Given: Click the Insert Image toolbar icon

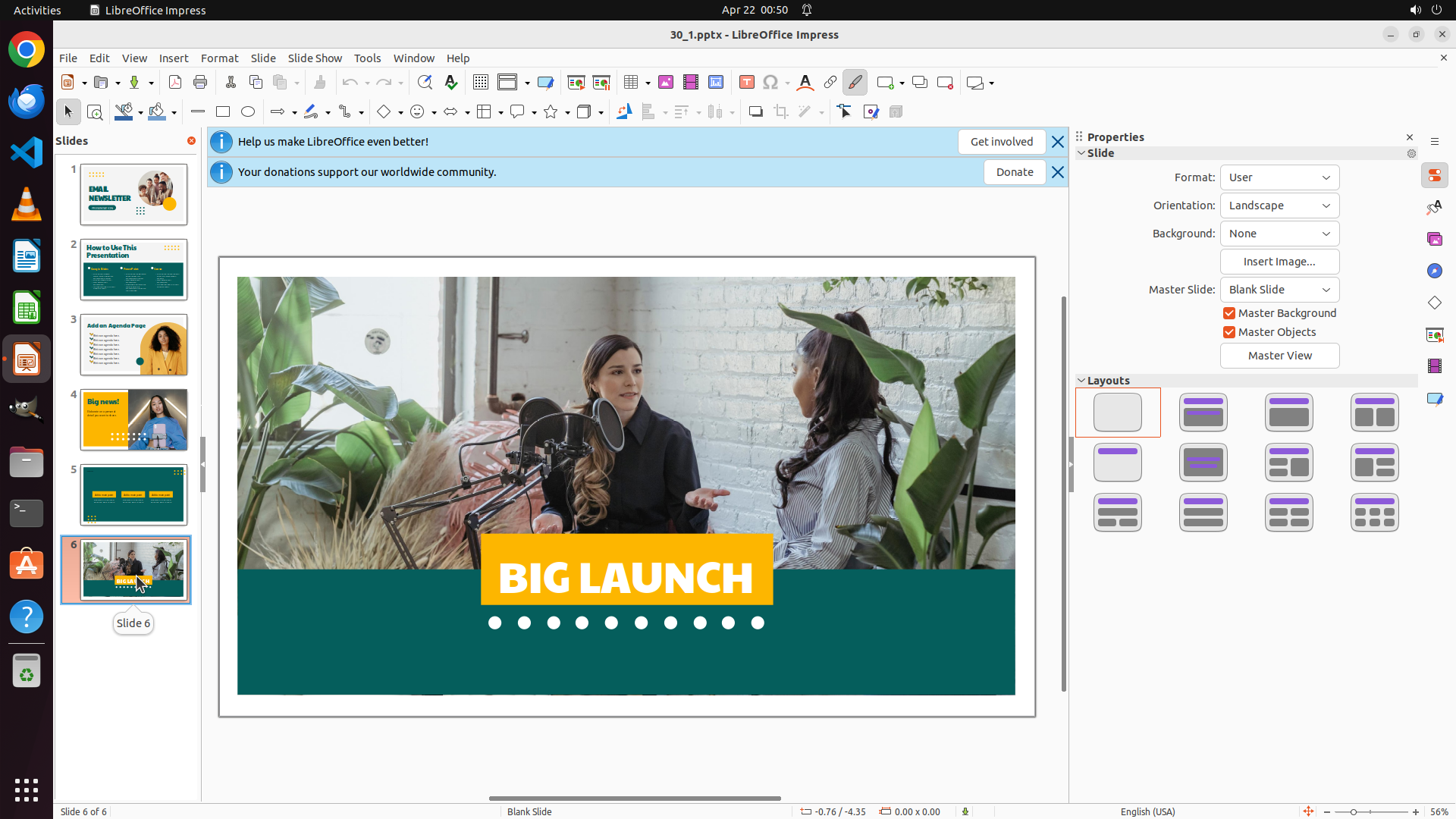Looking at the screenshot, I should [665, 83].
